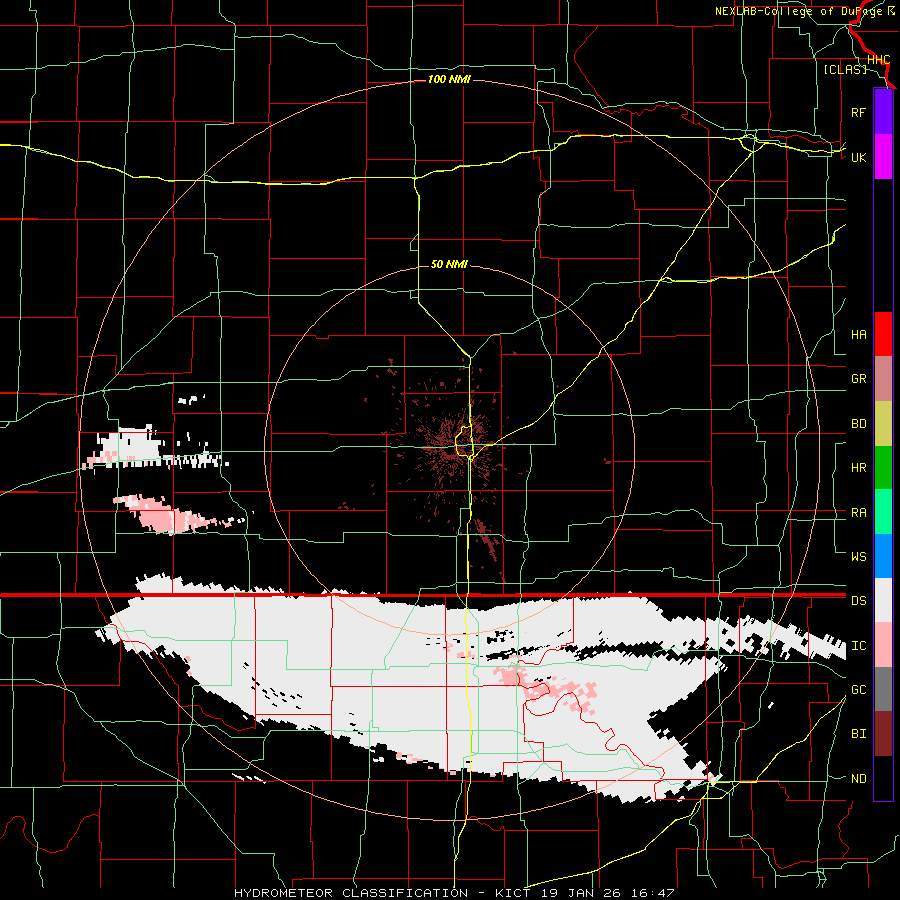Click the HA legend label
The image size is (900, 900).
[x=859, y=335]
